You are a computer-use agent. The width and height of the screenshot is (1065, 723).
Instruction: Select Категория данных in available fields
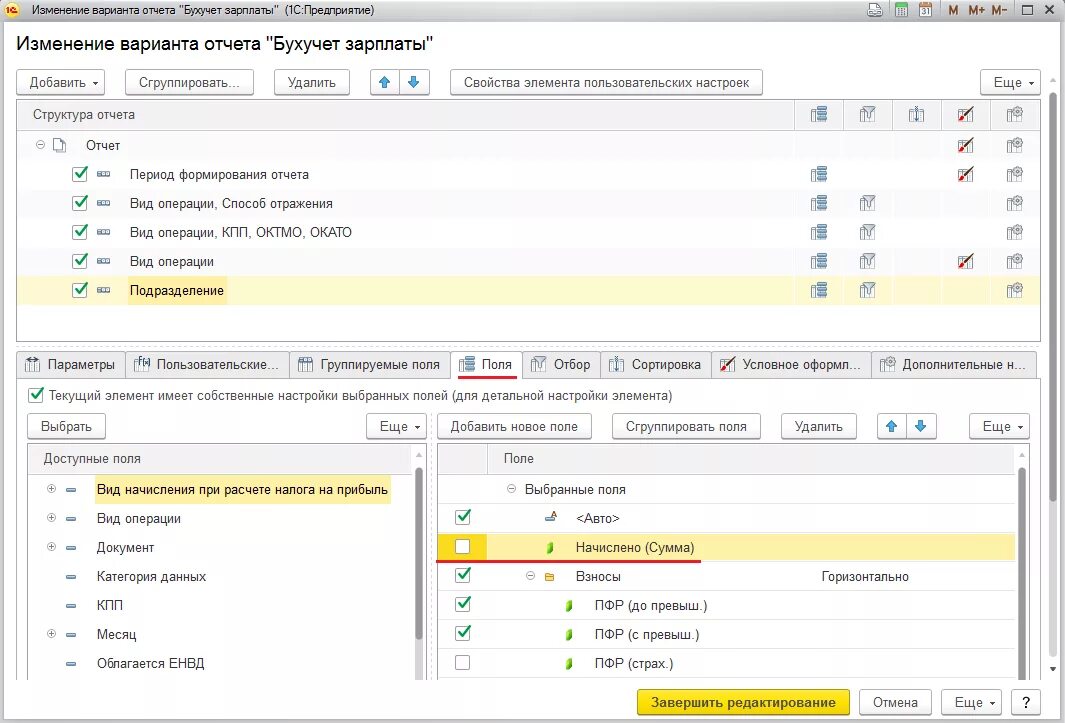click(151, 576)
